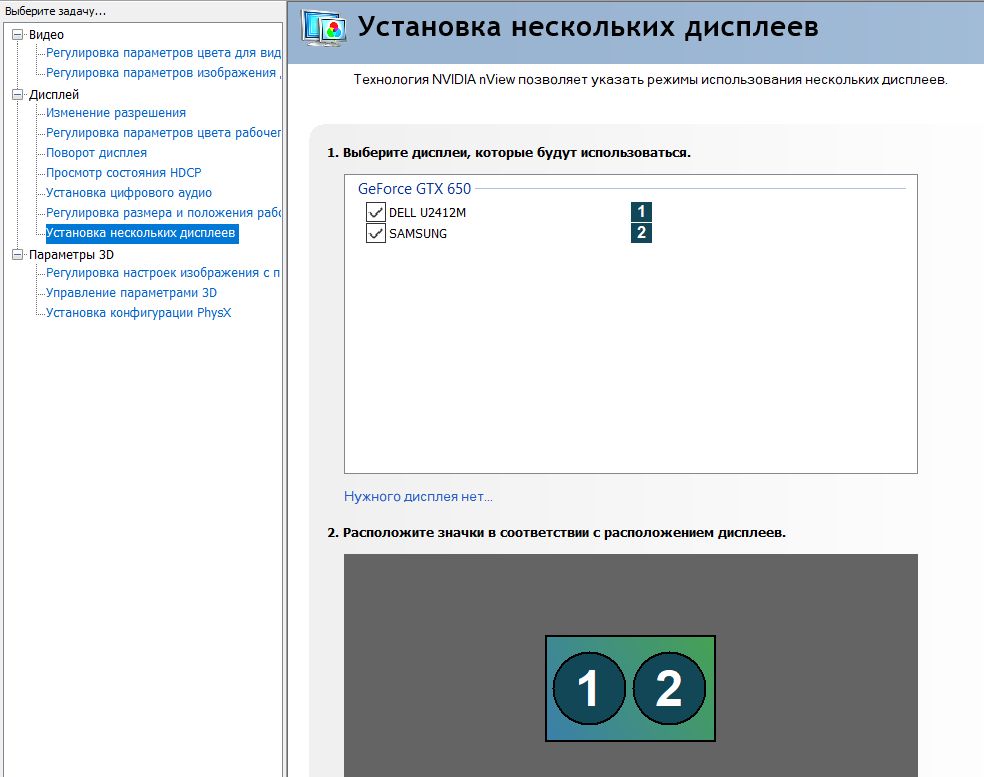The width and height of the screenshot is (984, 777).
Task: Collapse the Видео tree section
Action: [x=17, y=35]
